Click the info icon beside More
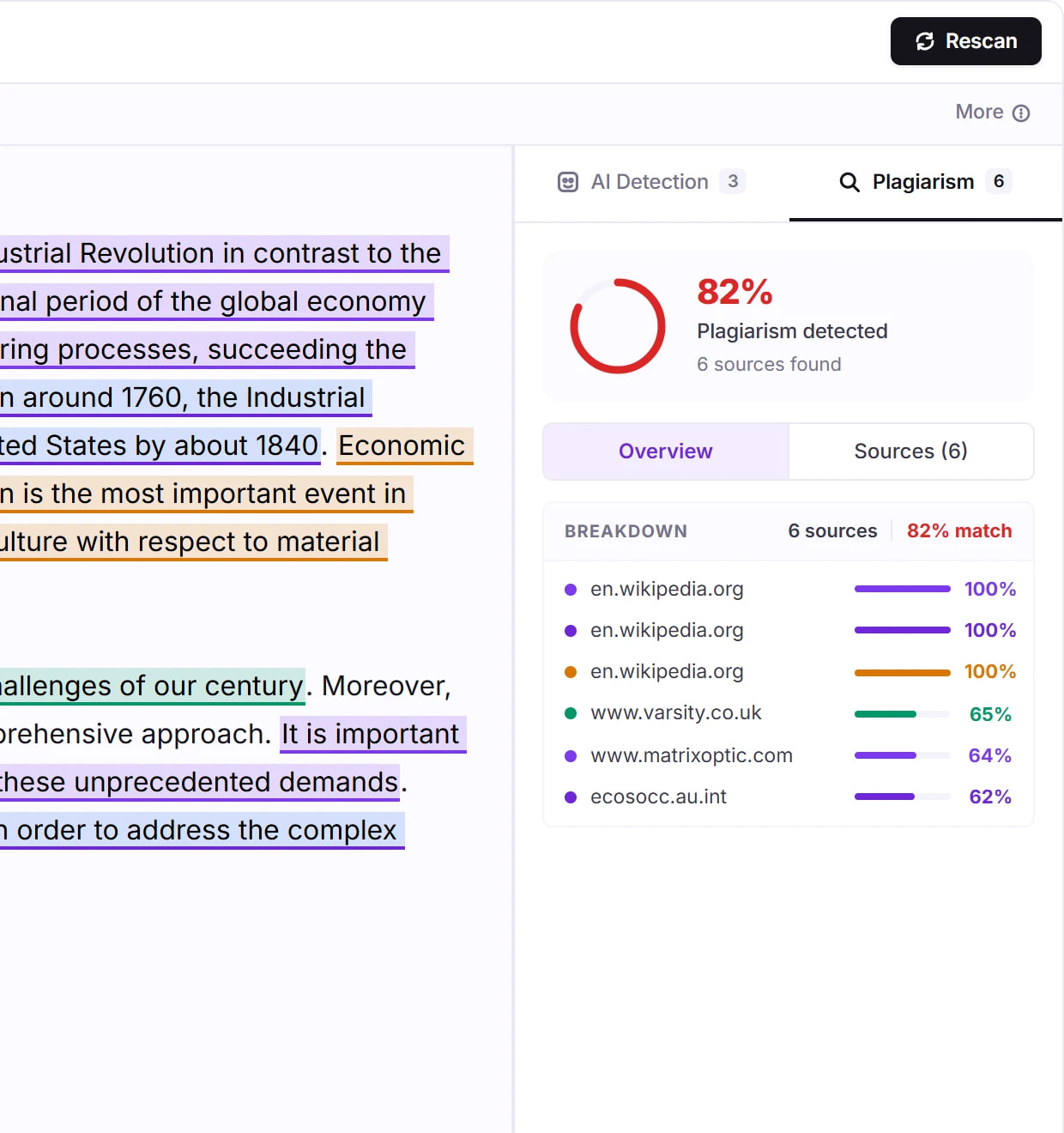 [1021, 113]
